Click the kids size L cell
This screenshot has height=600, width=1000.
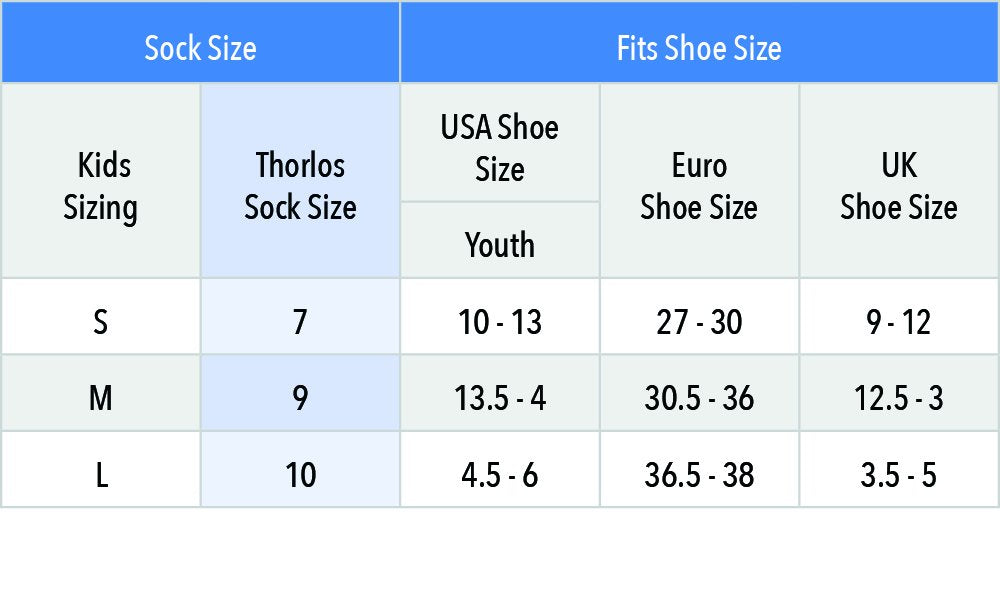pos(100,474)
